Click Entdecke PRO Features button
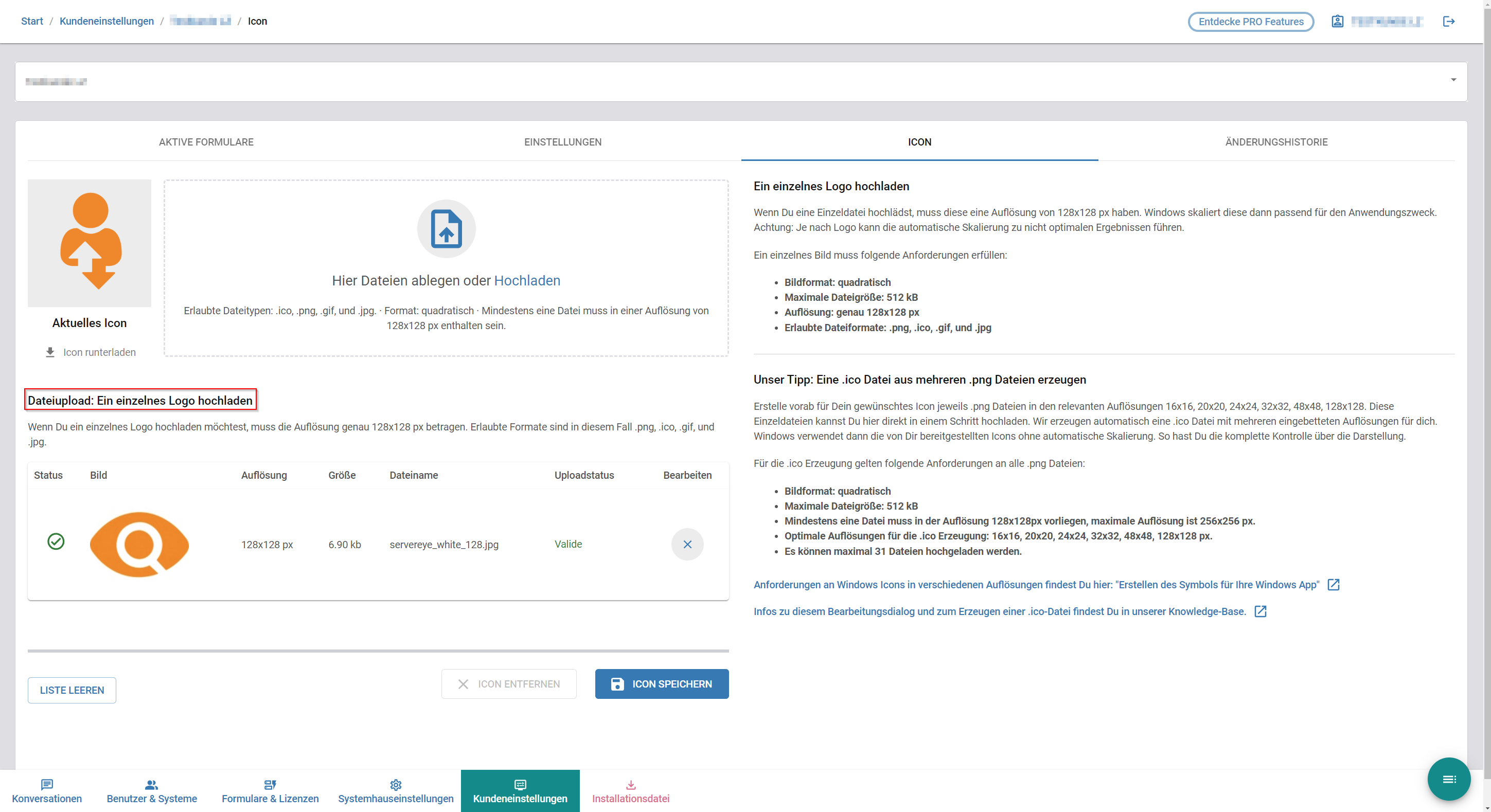 pos(1250,22)
